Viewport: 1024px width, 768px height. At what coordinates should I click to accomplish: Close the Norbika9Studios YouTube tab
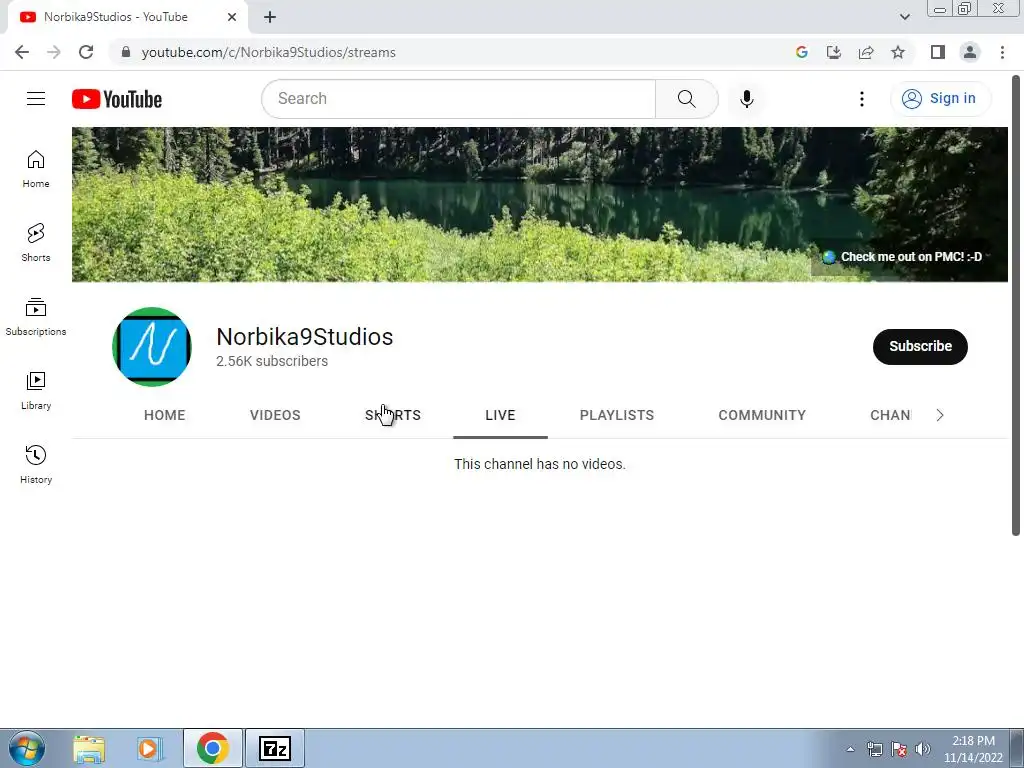[x=232, y=17]
